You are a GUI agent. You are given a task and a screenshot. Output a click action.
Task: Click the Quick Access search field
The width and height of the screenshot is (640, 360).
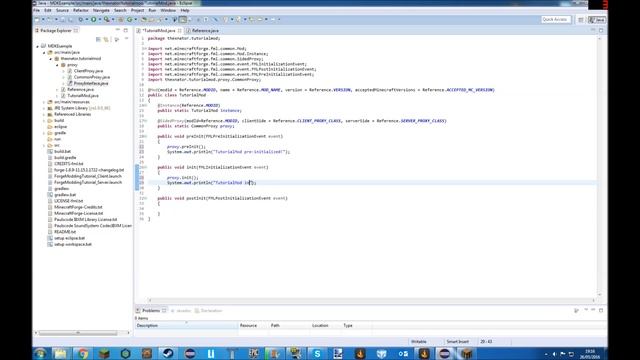point(556,20)
